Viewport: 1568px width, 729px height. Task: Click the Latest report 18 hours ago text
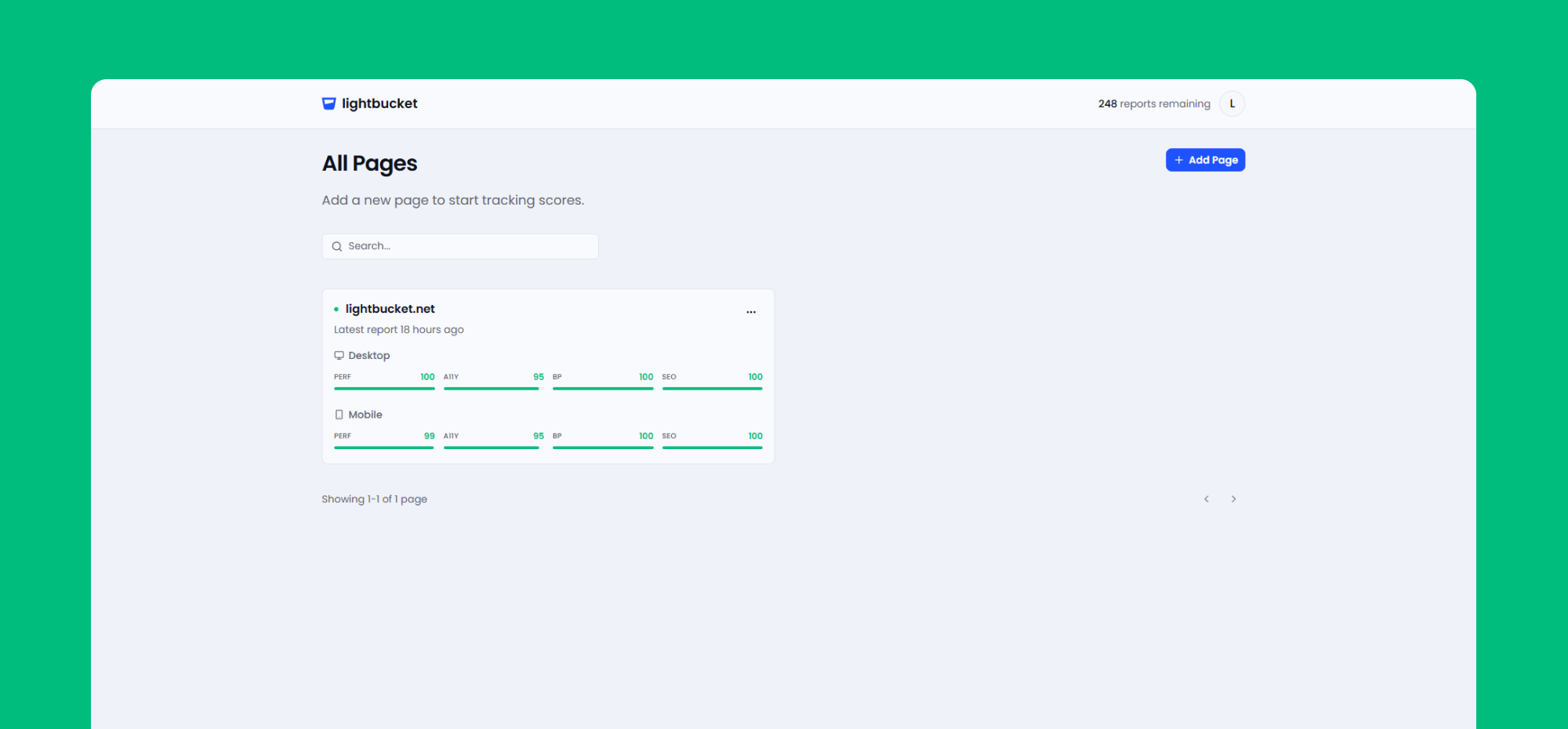398,330
